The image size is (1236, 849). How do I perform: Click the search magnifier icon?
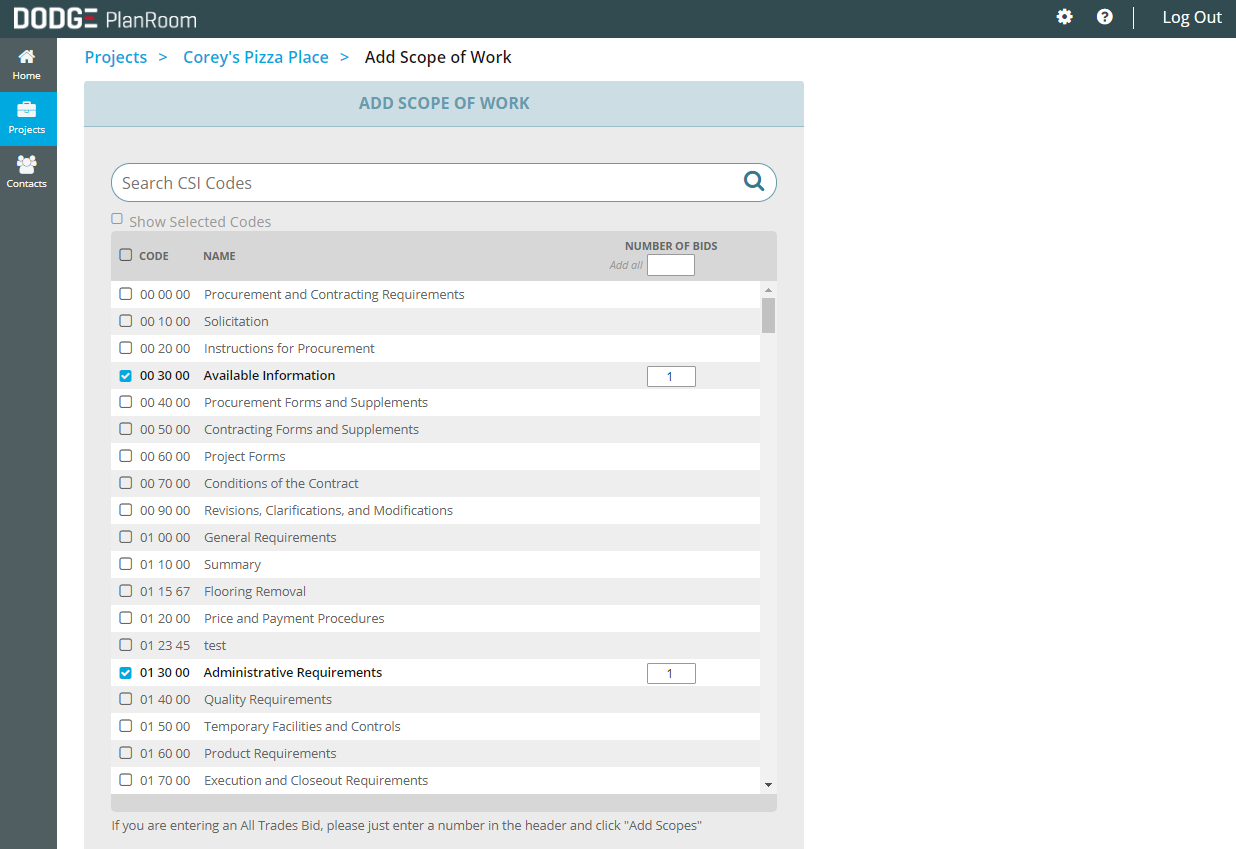coord(753,181)
